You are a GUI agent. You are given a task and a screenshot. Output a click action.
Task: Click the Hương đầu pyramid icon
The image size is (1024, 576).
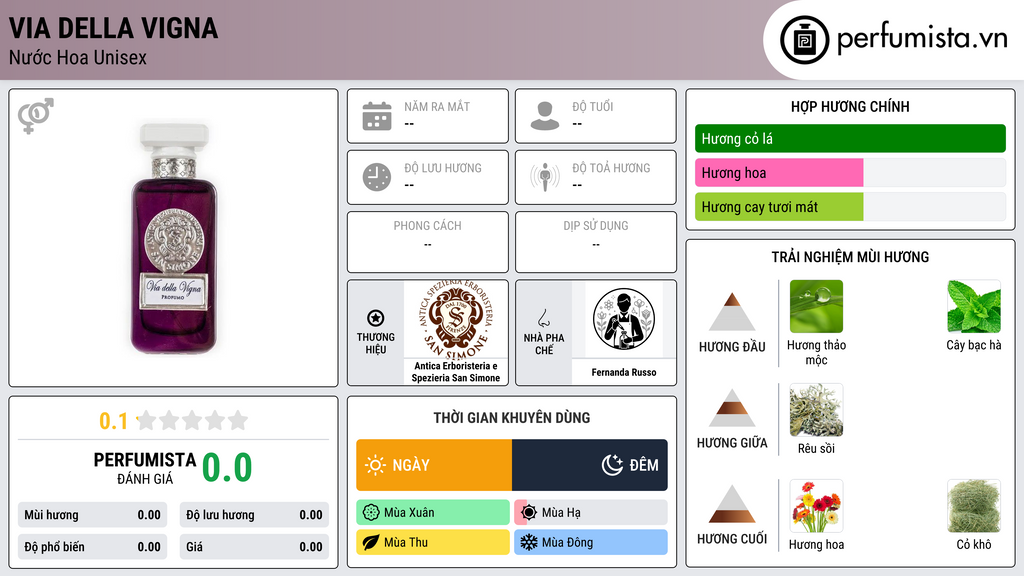click(x=732, y=312)
